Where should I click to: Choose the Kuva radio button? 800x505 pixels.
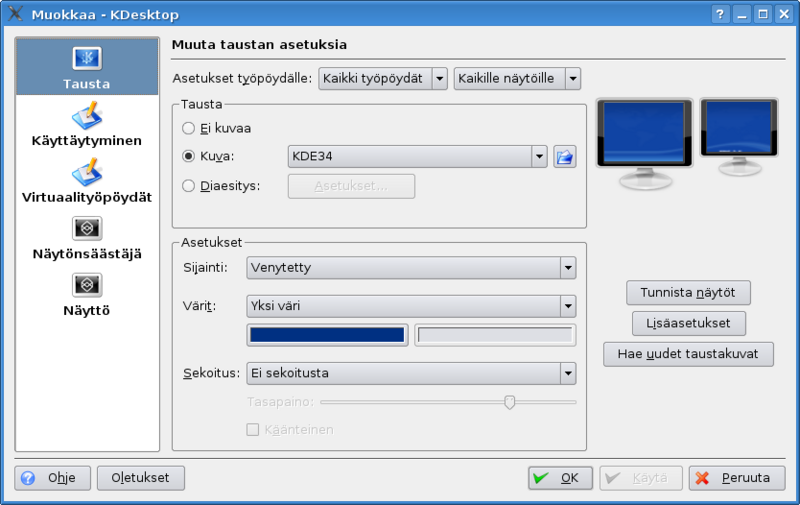188,157
